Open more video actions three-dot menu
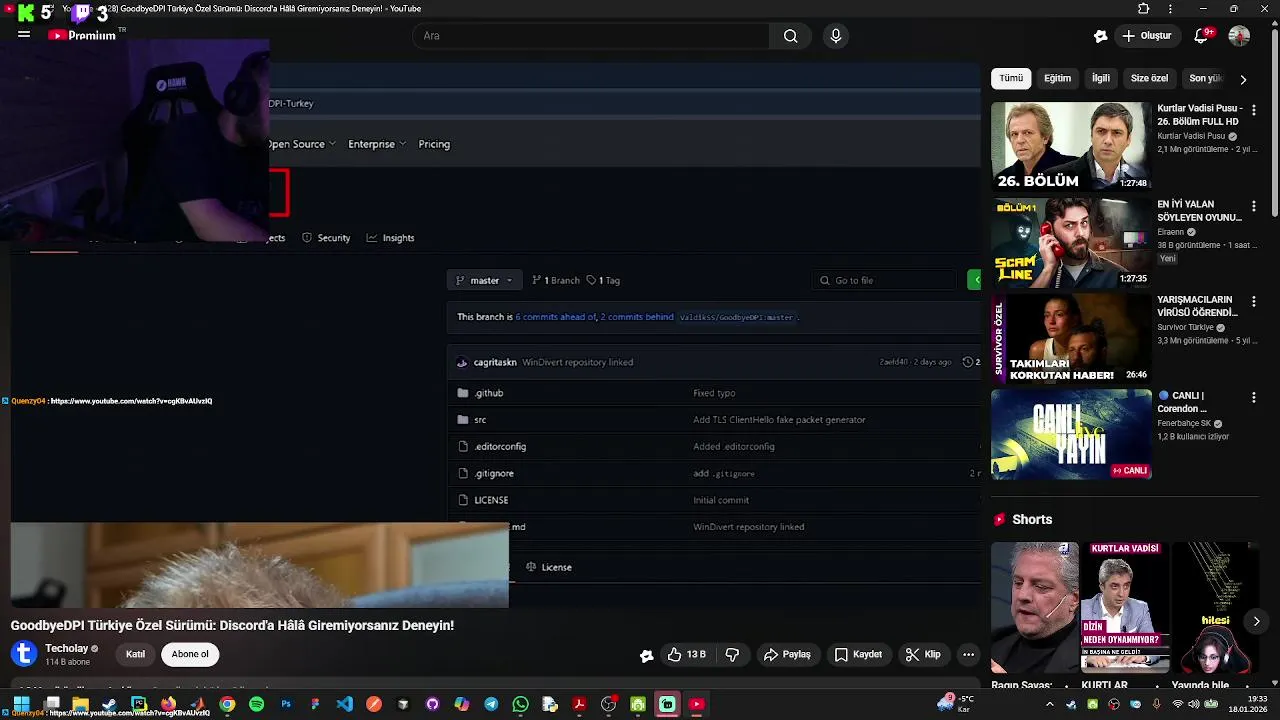 point(968,654)
